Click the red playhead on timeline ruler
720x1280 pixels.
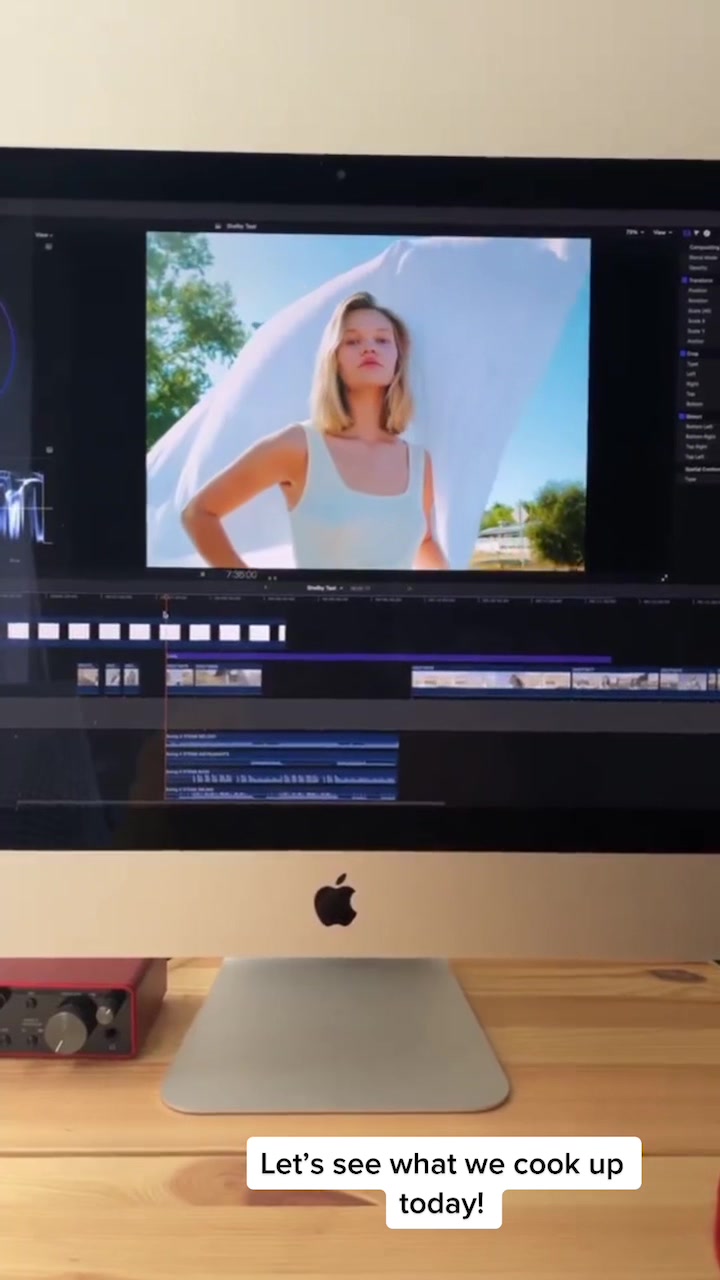[x=165, y=600]
